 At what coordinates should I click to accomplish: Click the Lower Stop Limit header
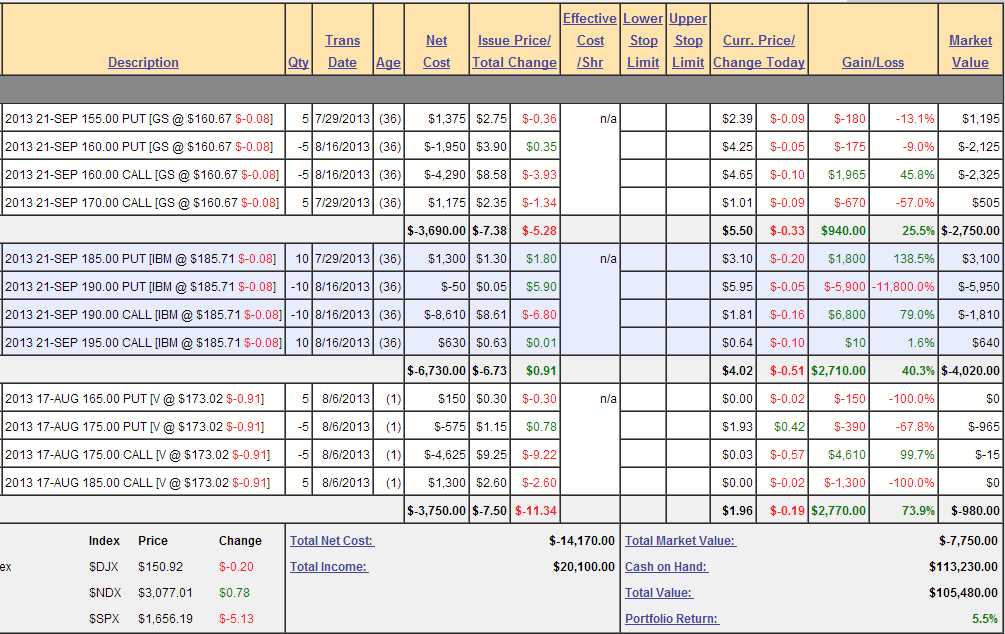pos(643,40)
